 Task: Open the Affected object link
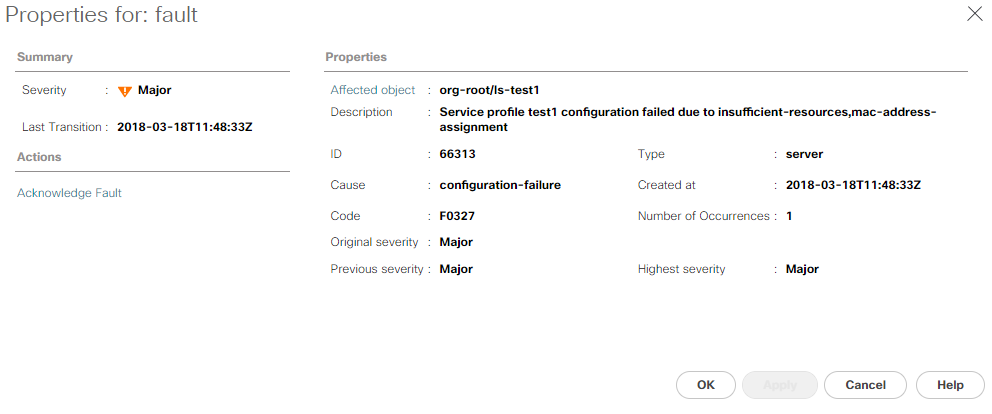tap(373, 90)
